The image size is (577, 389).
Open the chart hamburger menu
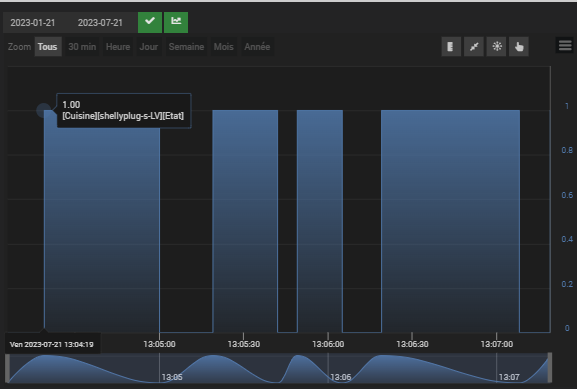pyautogui.click(x=565, y=46)
